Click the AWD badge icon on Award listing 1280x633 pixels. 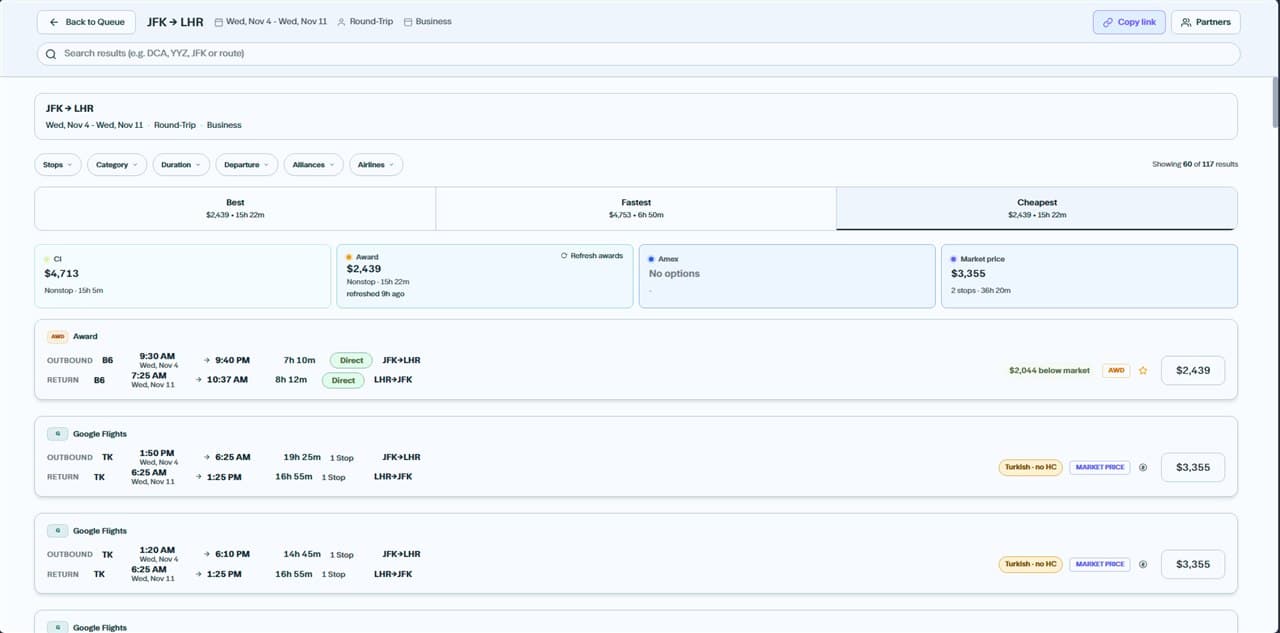pos(57,337)
